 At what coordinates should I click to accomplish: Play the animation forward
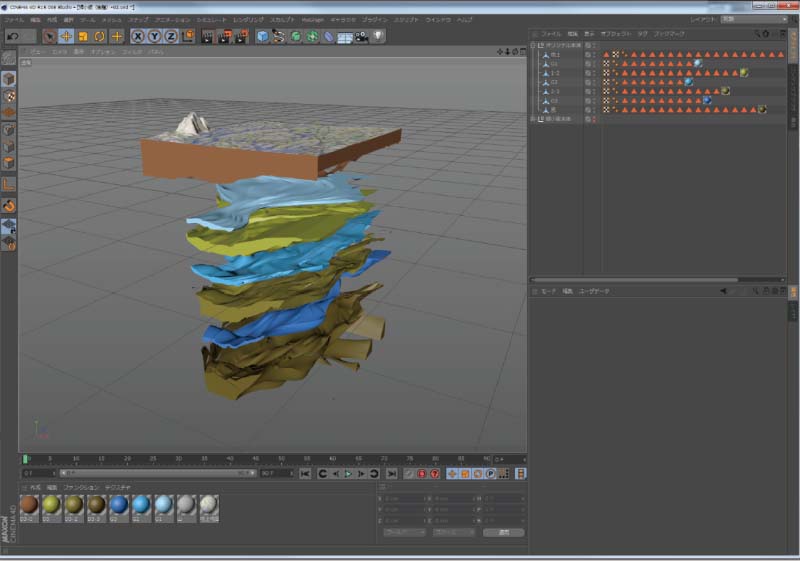point(348,474)
